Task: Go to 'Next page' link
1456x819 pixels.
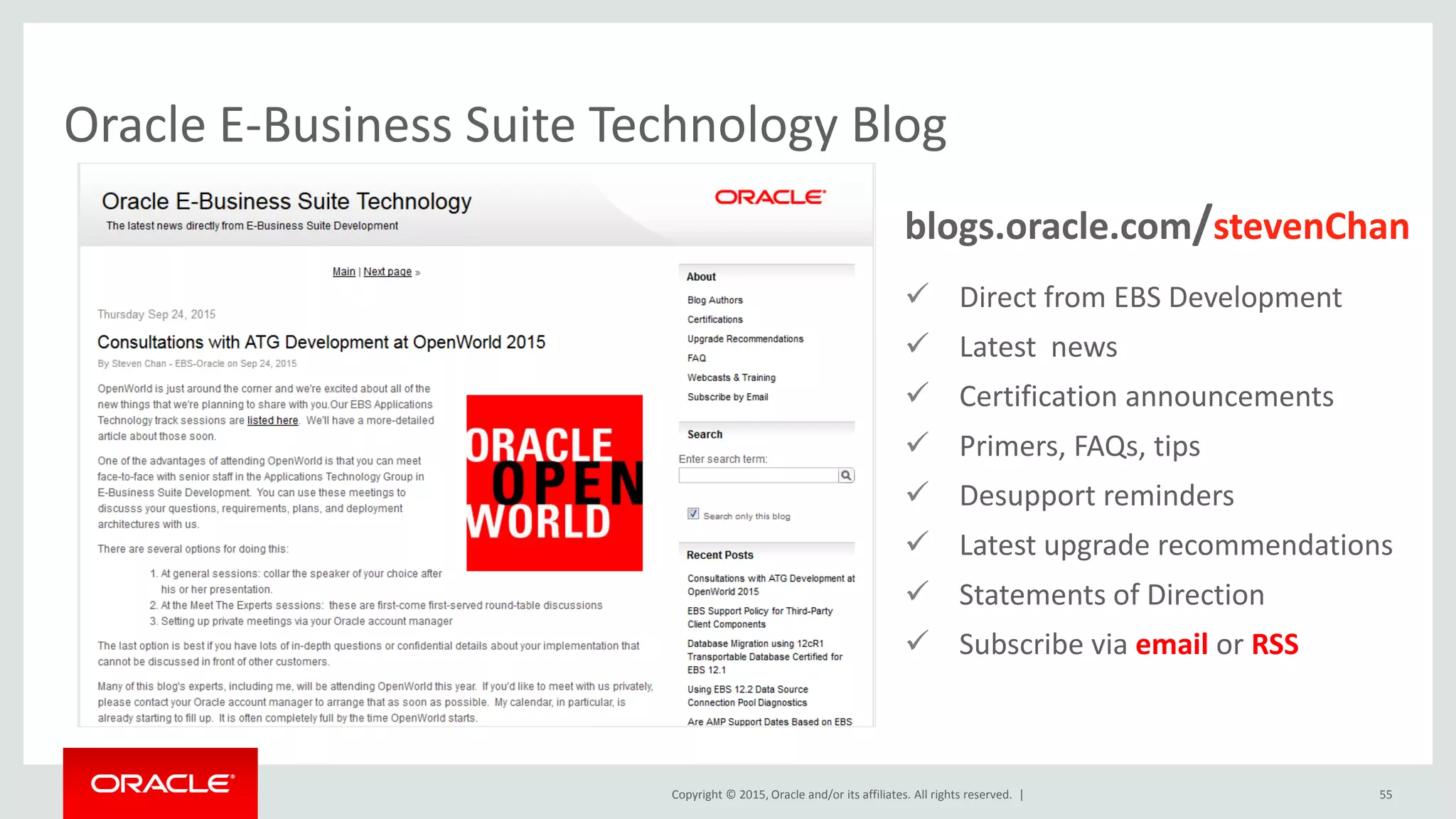Action: coord(387,272)
